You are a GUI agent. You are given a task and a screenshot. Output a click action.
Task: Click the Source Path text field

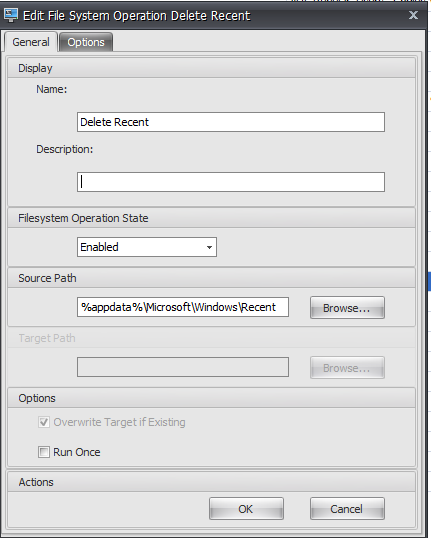coord(183,307)
